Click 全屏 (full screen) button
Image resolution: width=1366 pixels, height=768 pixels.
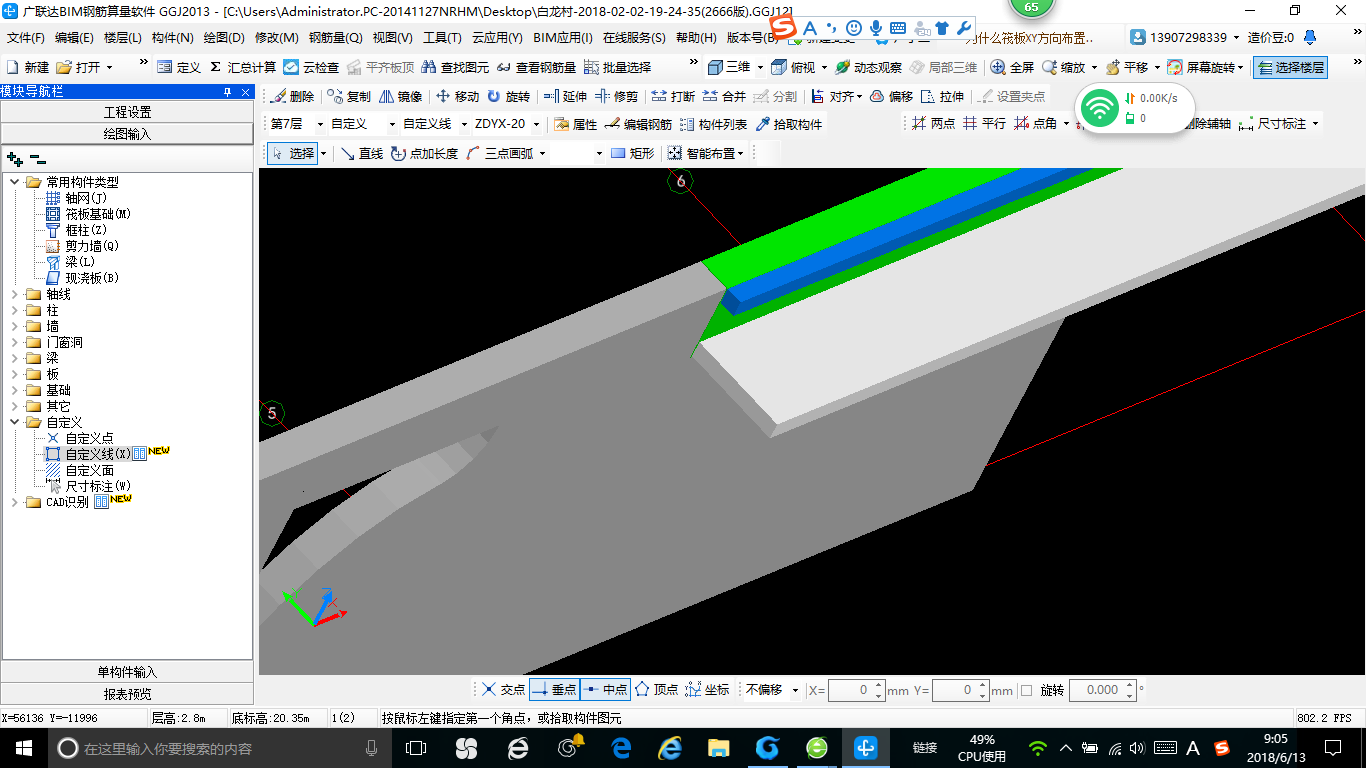pyautogui.click(x=1012, y=67)
